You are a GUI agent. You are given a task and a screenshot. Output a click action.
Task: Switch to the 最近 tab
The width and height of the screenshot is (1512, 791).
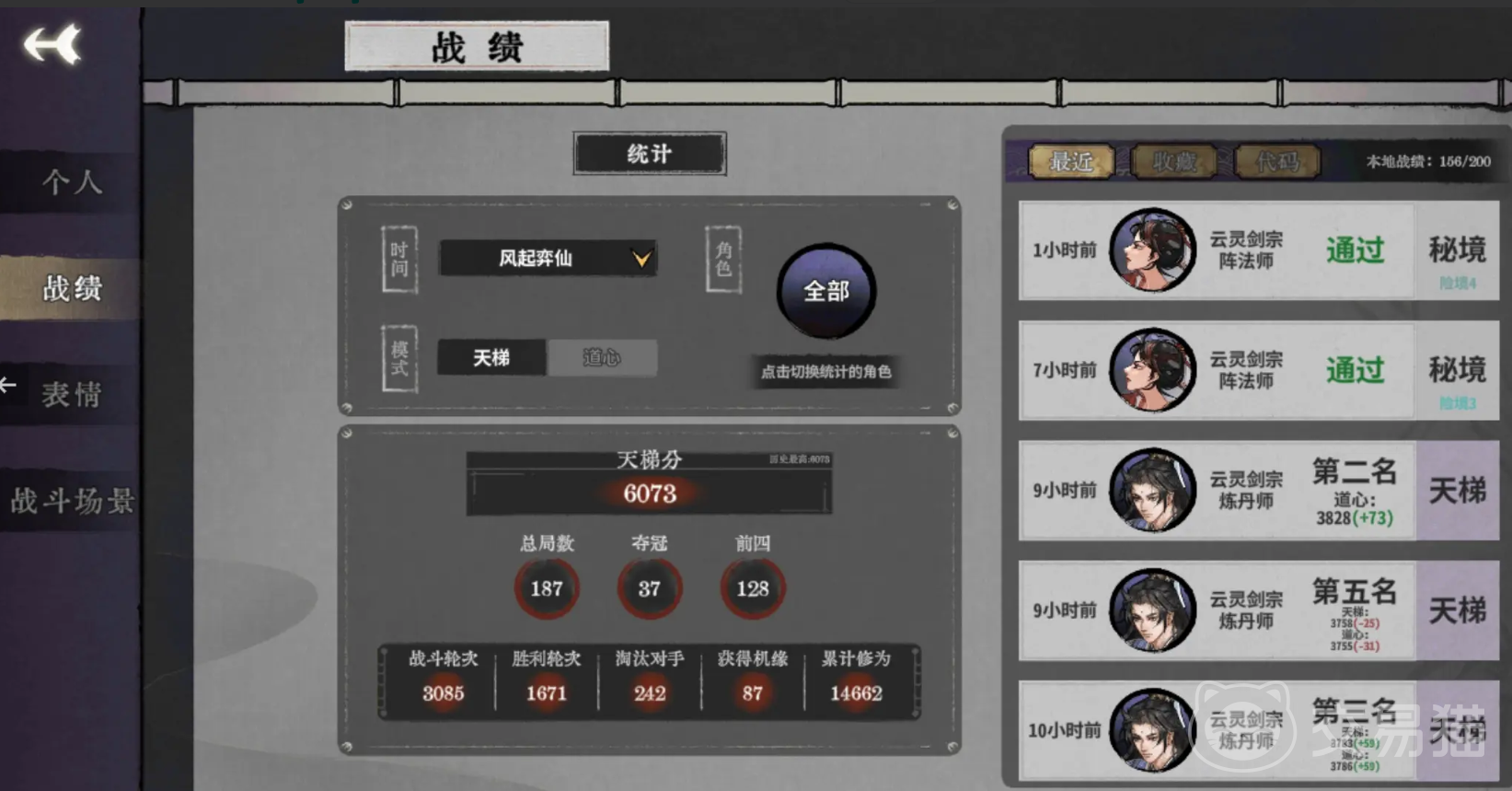1071,162
